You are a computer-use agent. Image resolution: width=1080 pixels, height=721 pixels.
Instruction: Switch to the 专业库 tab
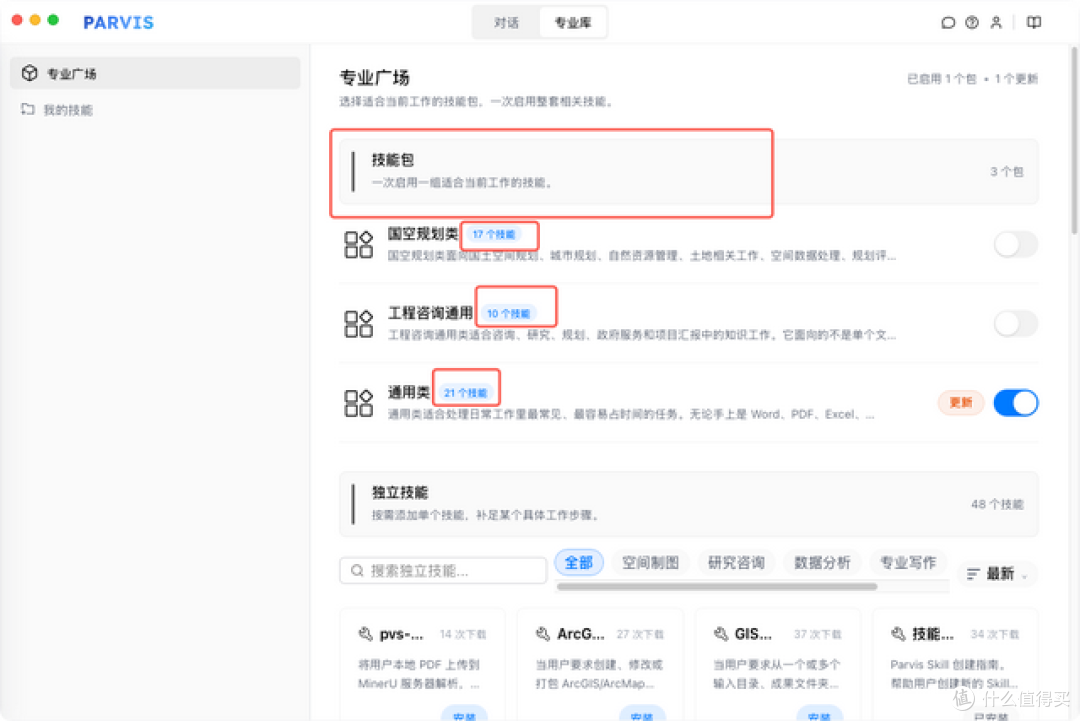tap(573, 23)
